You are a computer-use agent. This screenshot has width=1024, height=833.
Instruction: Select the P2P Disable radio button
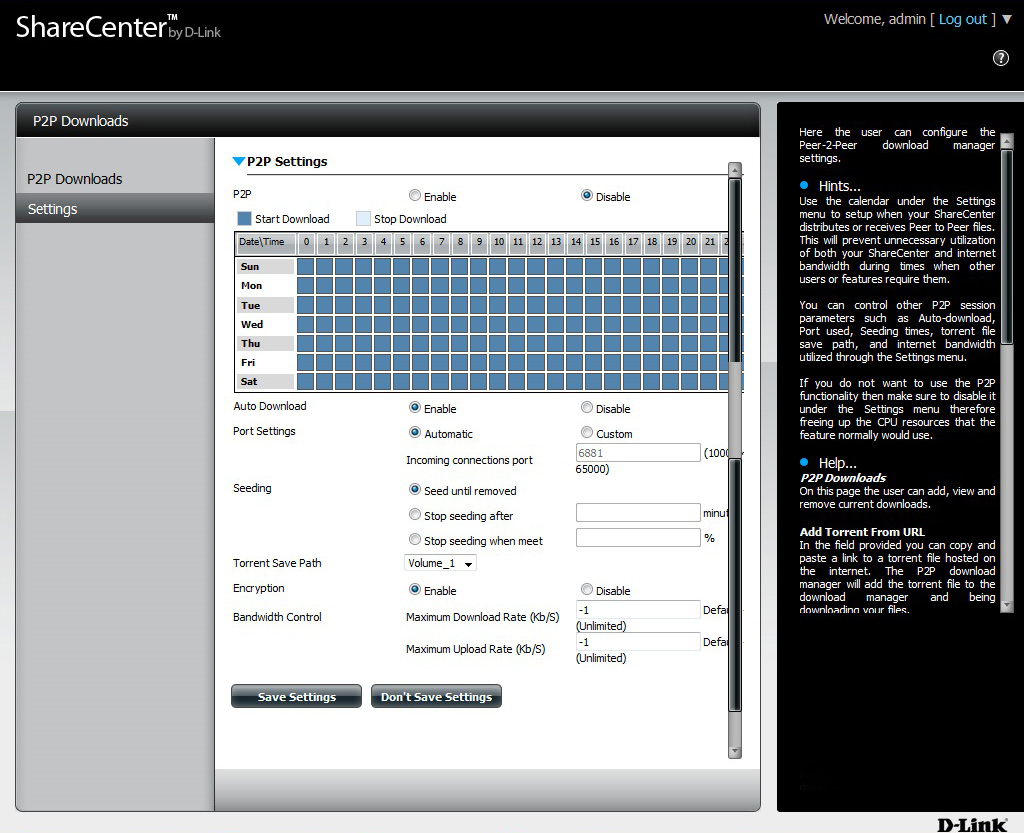[x=586, y=195]
